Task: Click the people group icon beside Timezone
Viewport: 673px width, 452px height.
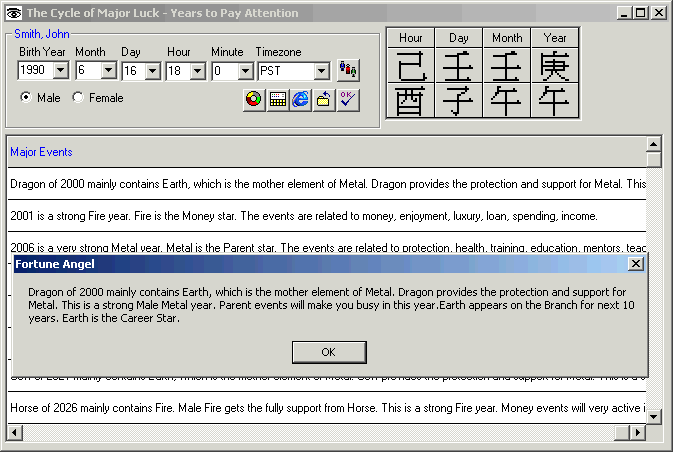Action: [348, 70]
